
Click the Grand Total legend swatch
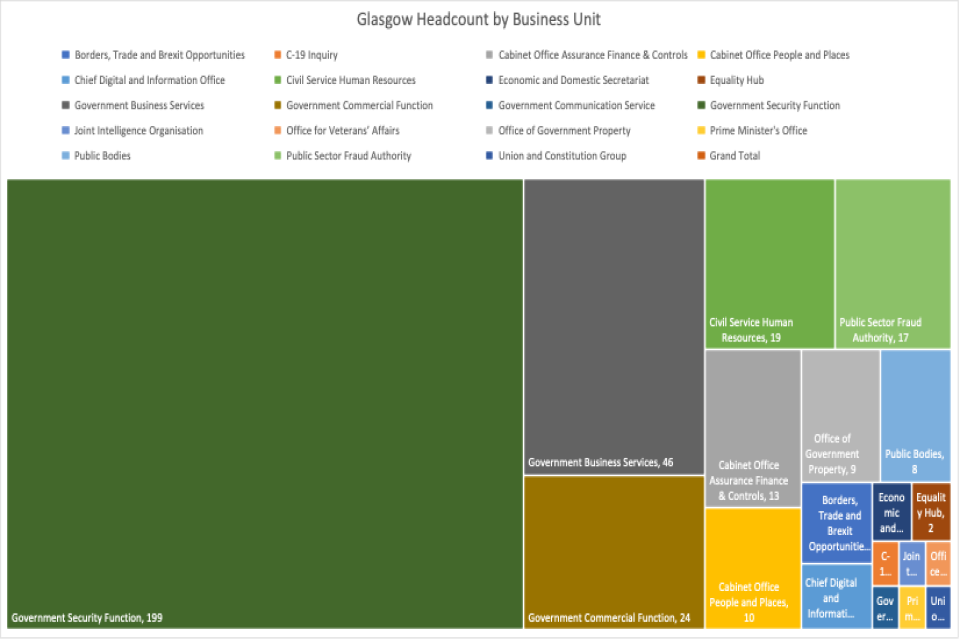pos(702,156)
